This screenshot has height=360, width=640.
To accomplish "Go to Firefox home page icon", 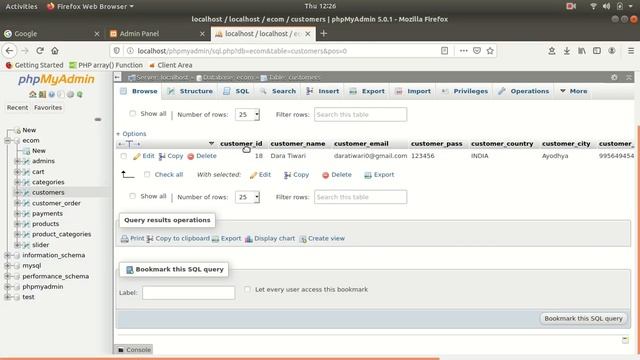I will click(55, 51).
